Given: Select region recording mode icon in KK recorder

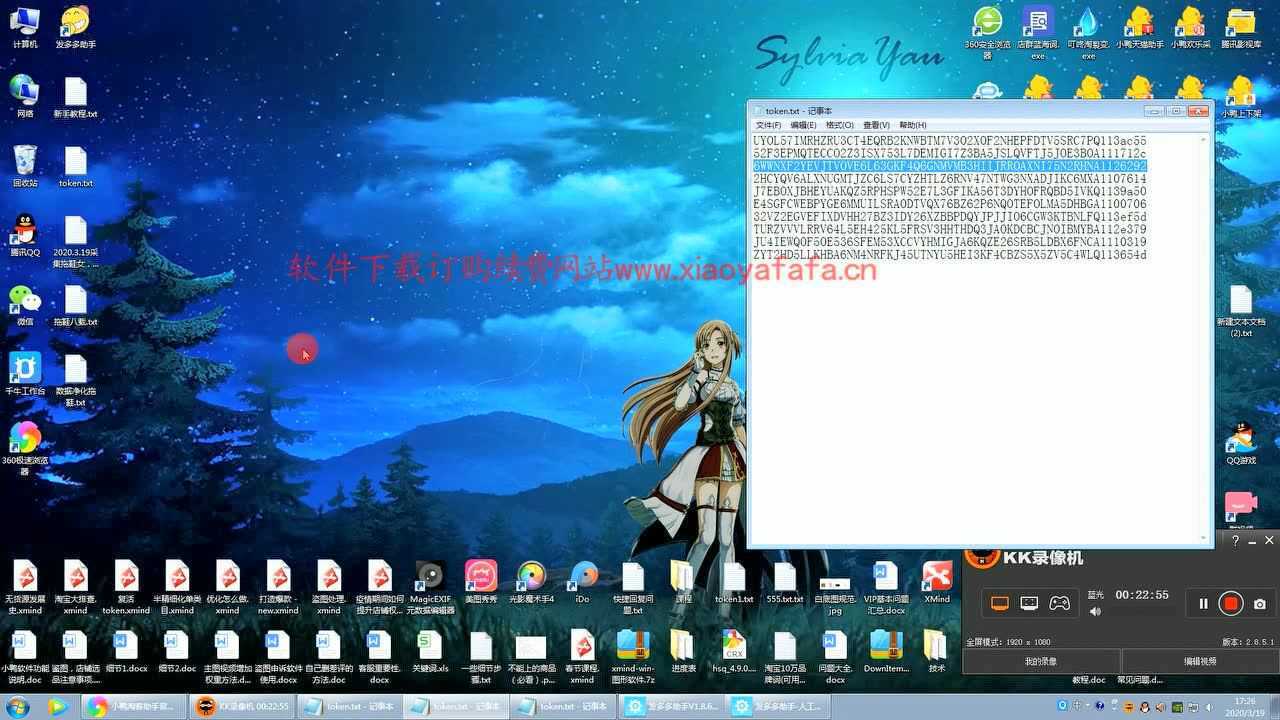Looking at the screenshot, I should 1029,603.
